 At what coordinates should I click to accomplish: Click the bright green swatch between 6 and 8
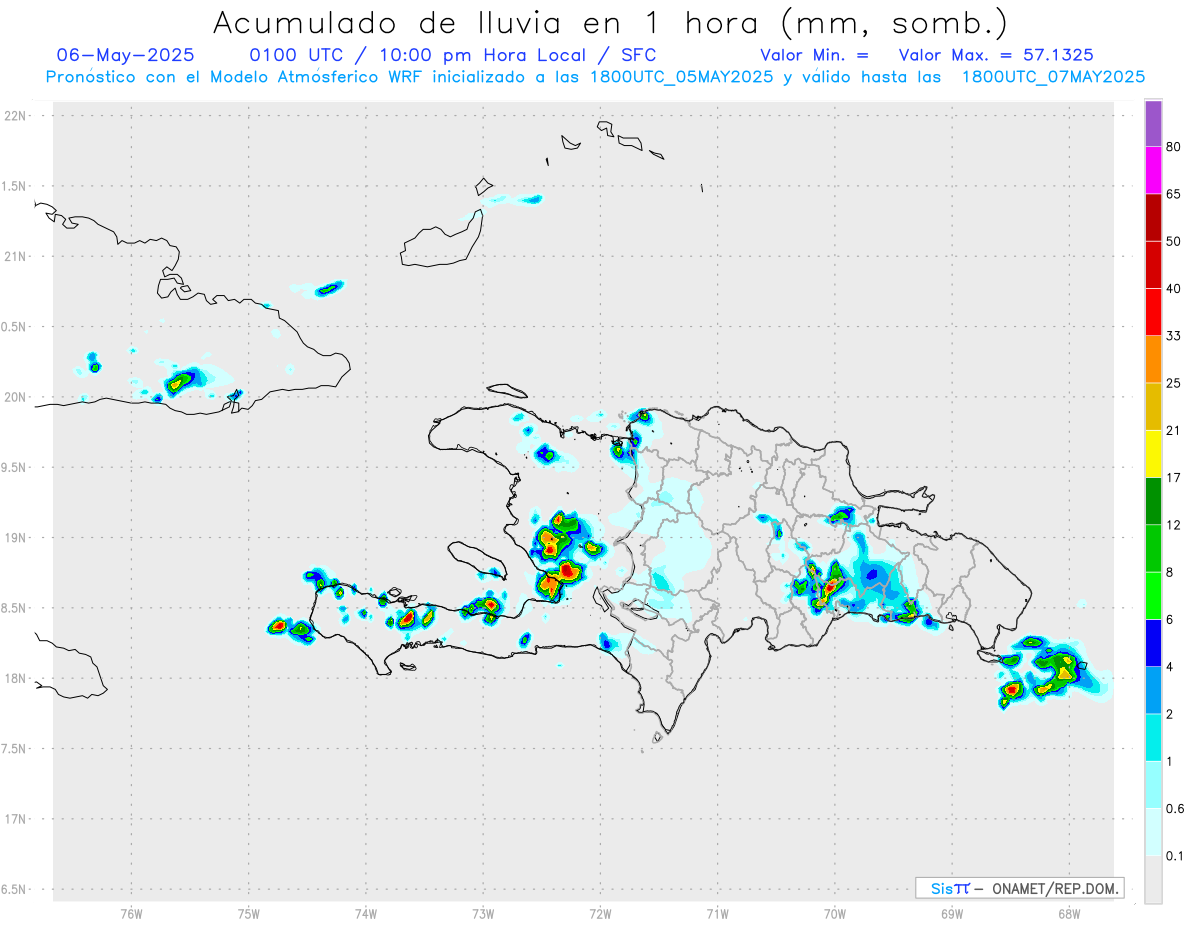click(x=1153, y=595)
